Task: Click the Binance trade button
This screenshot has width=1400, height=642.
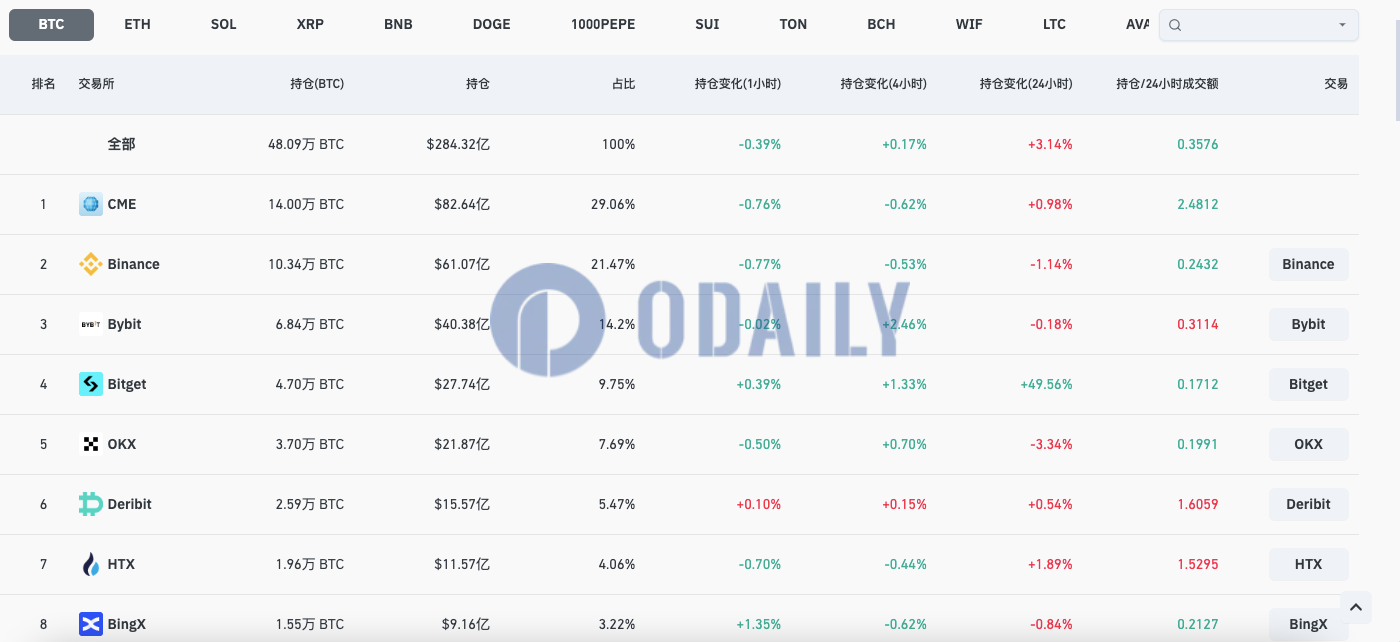Action: pyautogui.click(x=1308, y=264)
